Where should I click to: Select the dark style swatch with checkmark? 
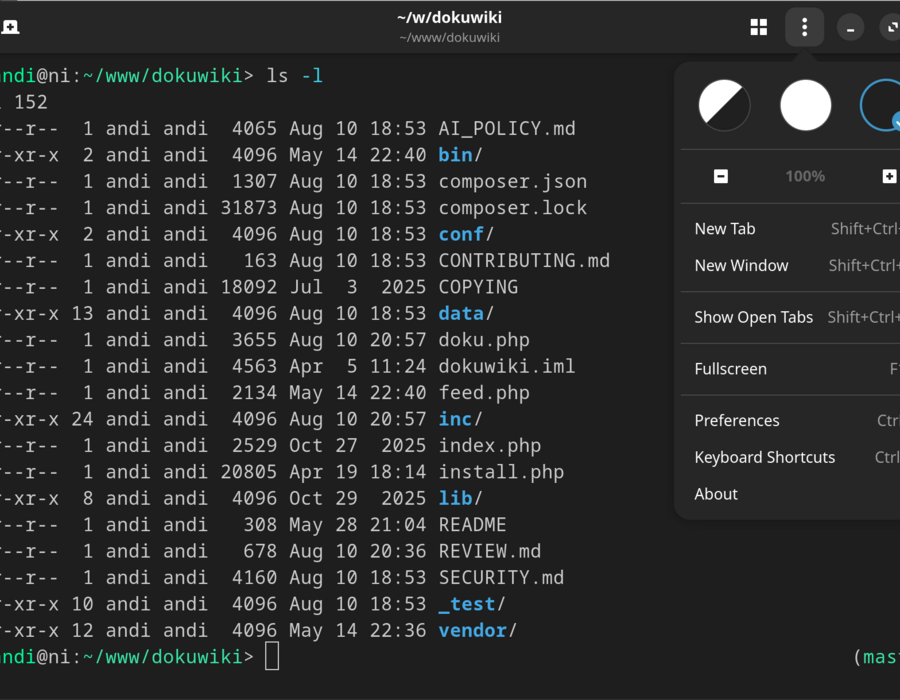click(880, 105)
